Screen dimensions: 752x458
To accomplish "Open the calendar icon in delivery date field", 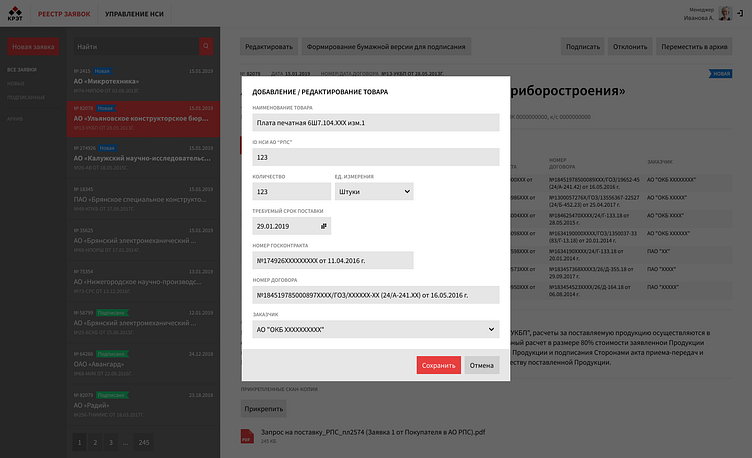I will pyautogui.click(x=324, y=226).
